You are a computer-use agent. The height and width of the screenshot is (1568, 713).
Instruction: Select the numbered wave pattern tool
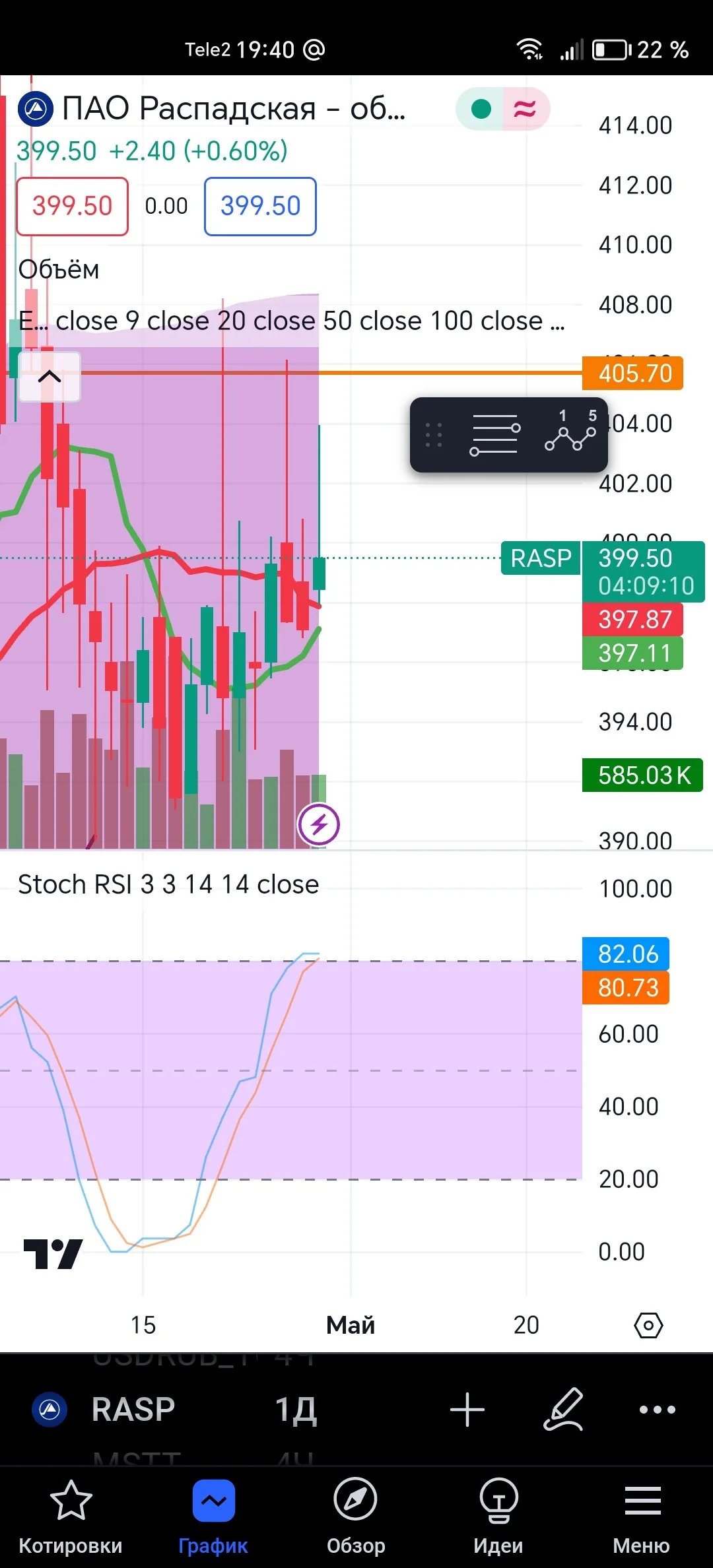(x=571, y=433)
